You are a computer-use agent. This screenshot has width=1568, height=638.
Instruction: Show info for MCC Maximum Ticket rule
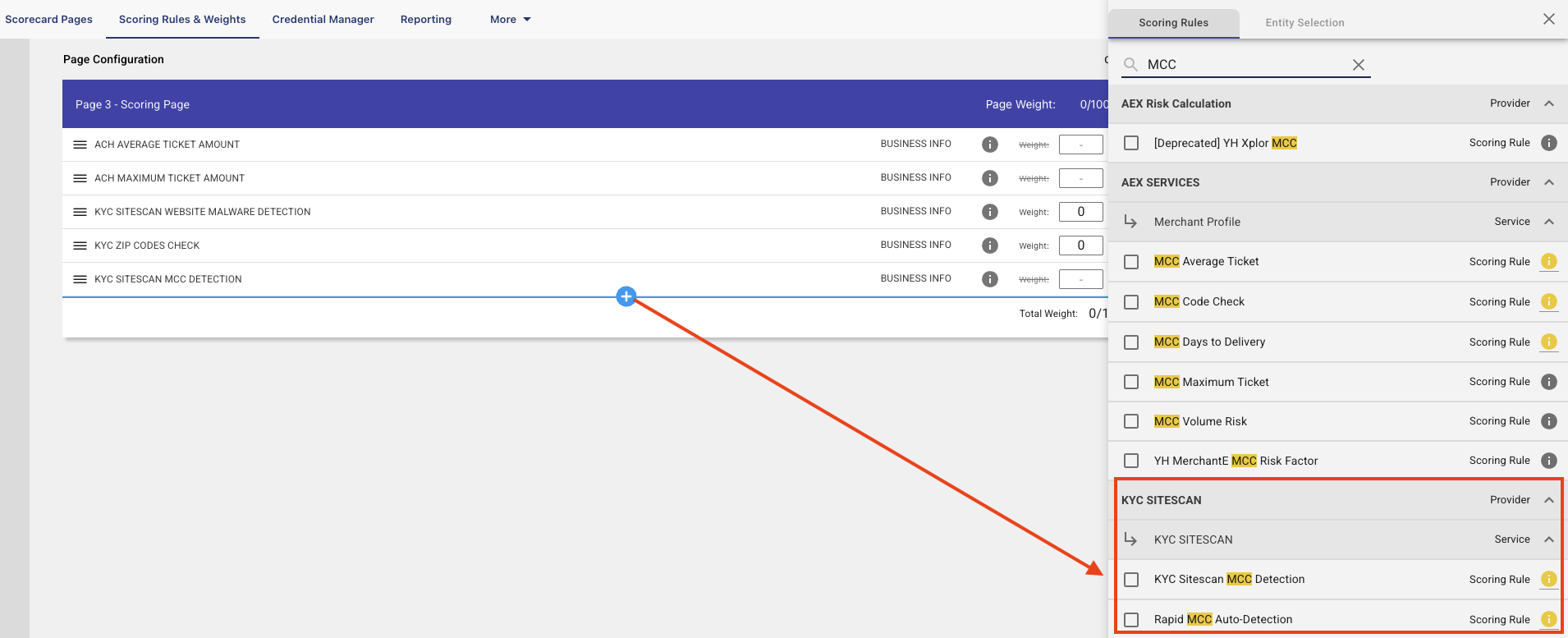(1549, 382)
